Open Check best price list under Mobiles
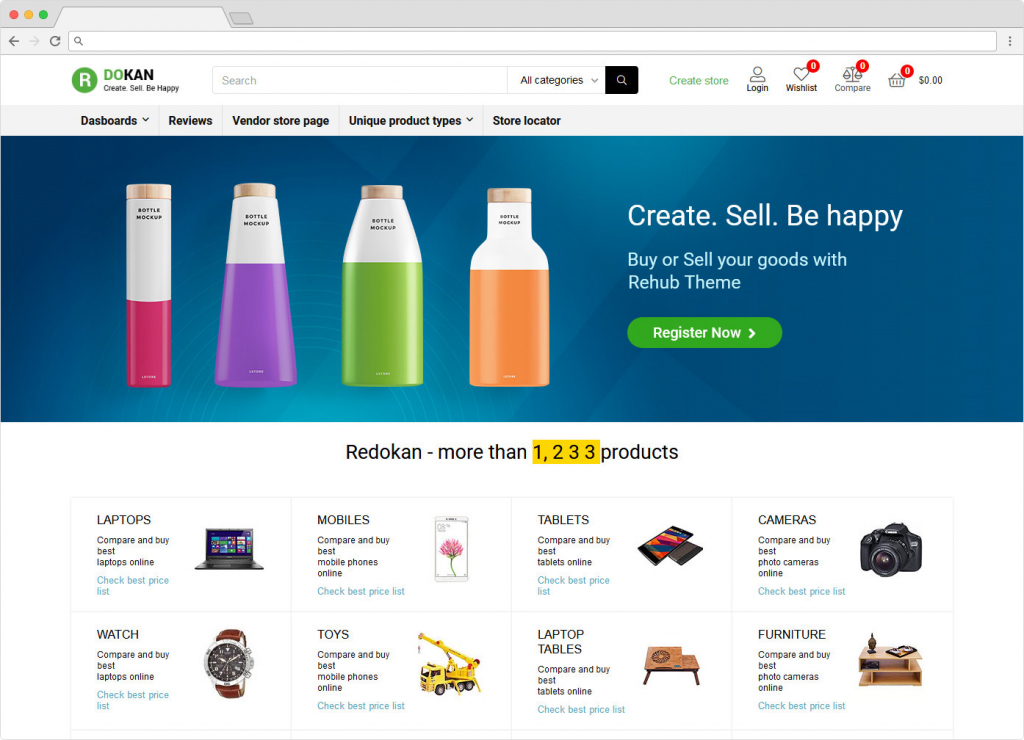 [360, 591]
